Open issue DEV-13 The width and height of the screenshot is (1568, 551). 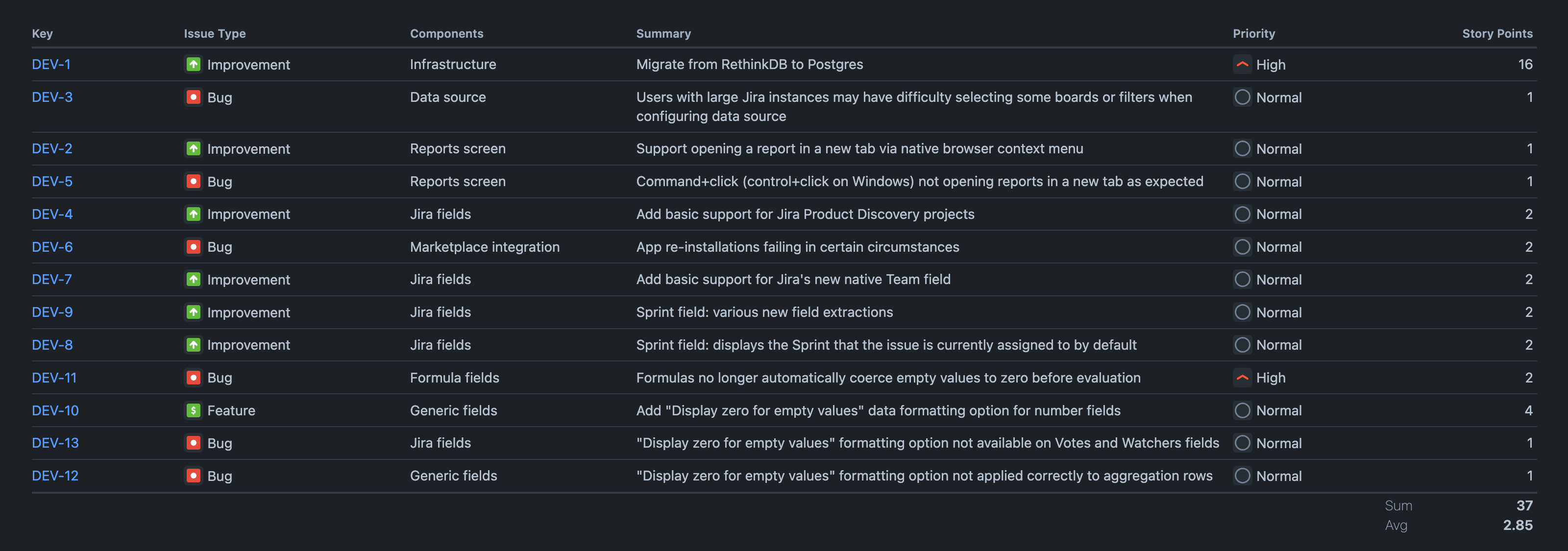pyautogui.click(x=55, y=443)
